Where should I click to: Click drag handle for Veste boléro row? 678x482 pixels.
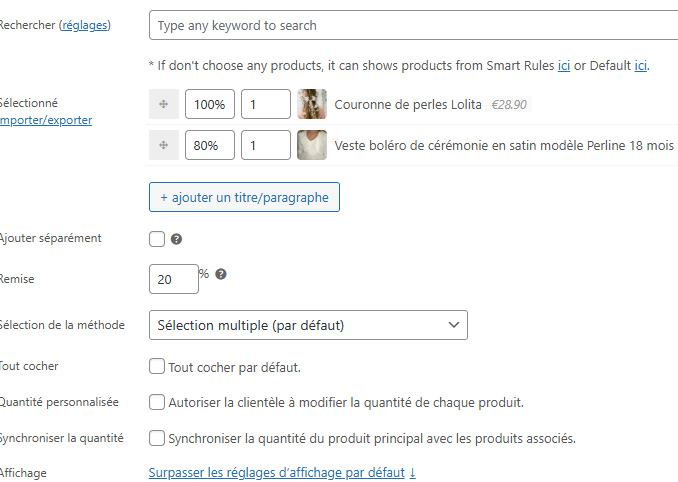pyautogui.click(x=162, y=146)
